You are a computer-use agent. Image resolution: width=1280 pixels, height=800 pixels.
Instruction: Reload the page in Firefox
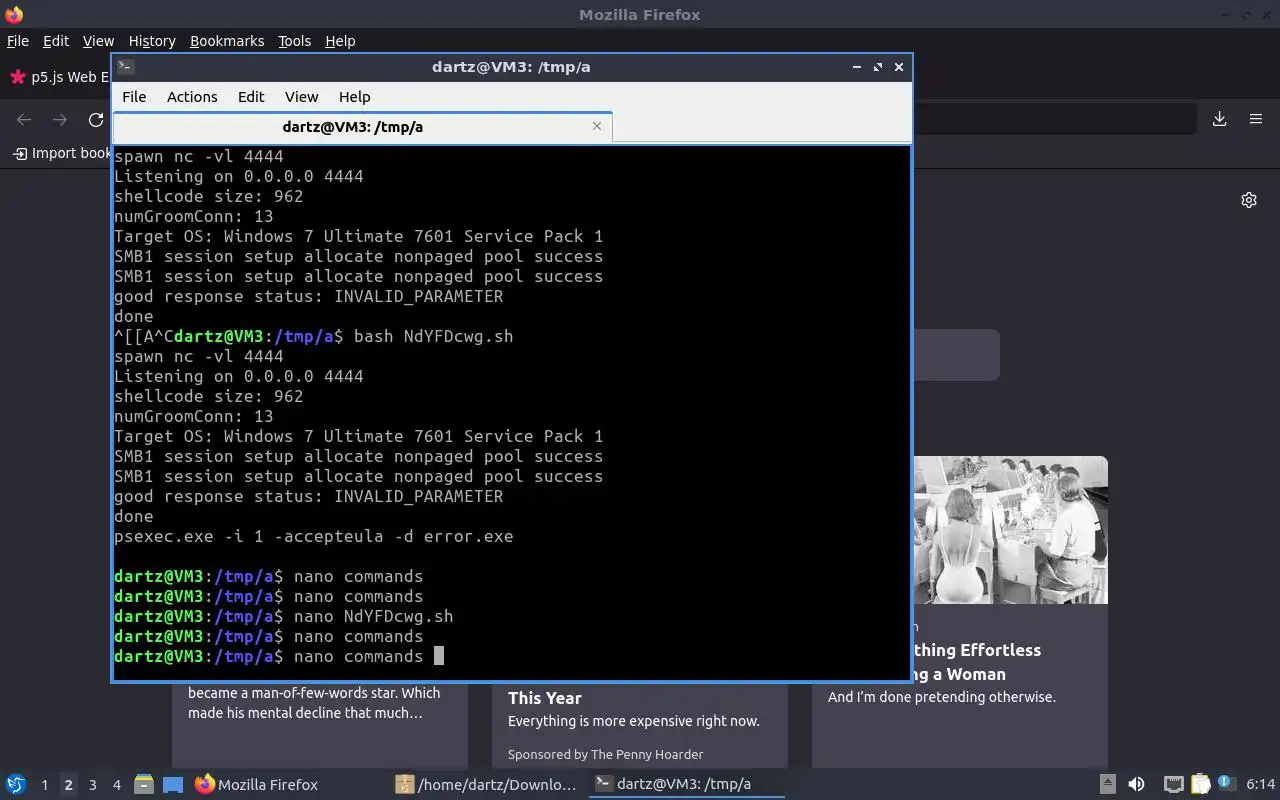click(96, 119)
